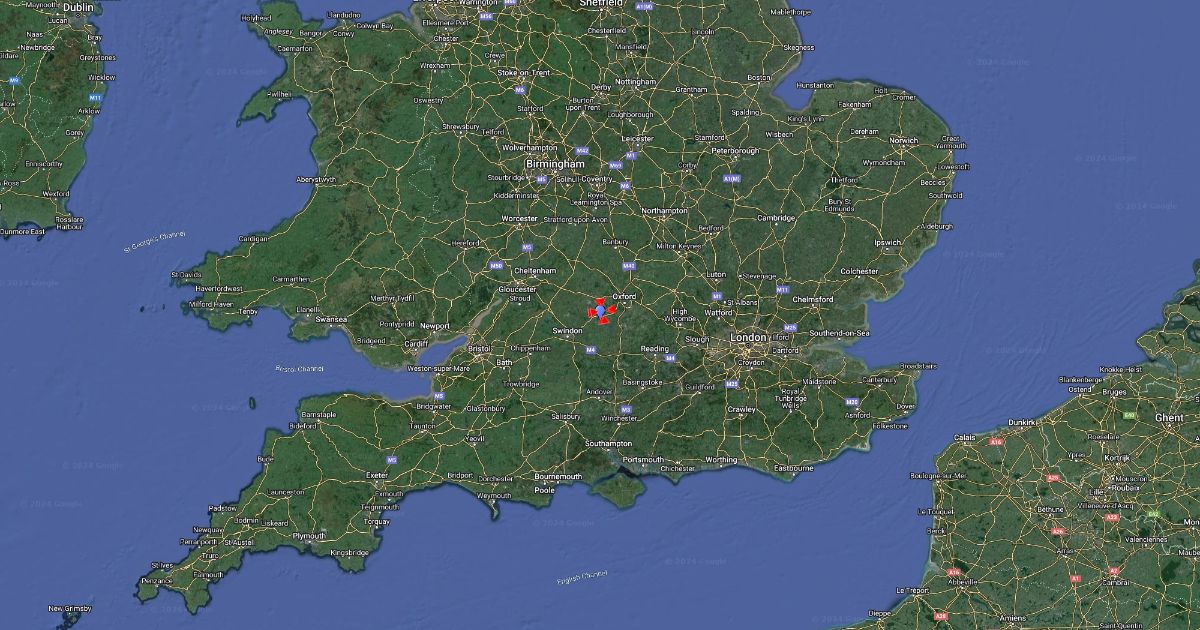Click the Norwich place label
The height and width of the screenshot is (630, 1200).
point(904,141)
